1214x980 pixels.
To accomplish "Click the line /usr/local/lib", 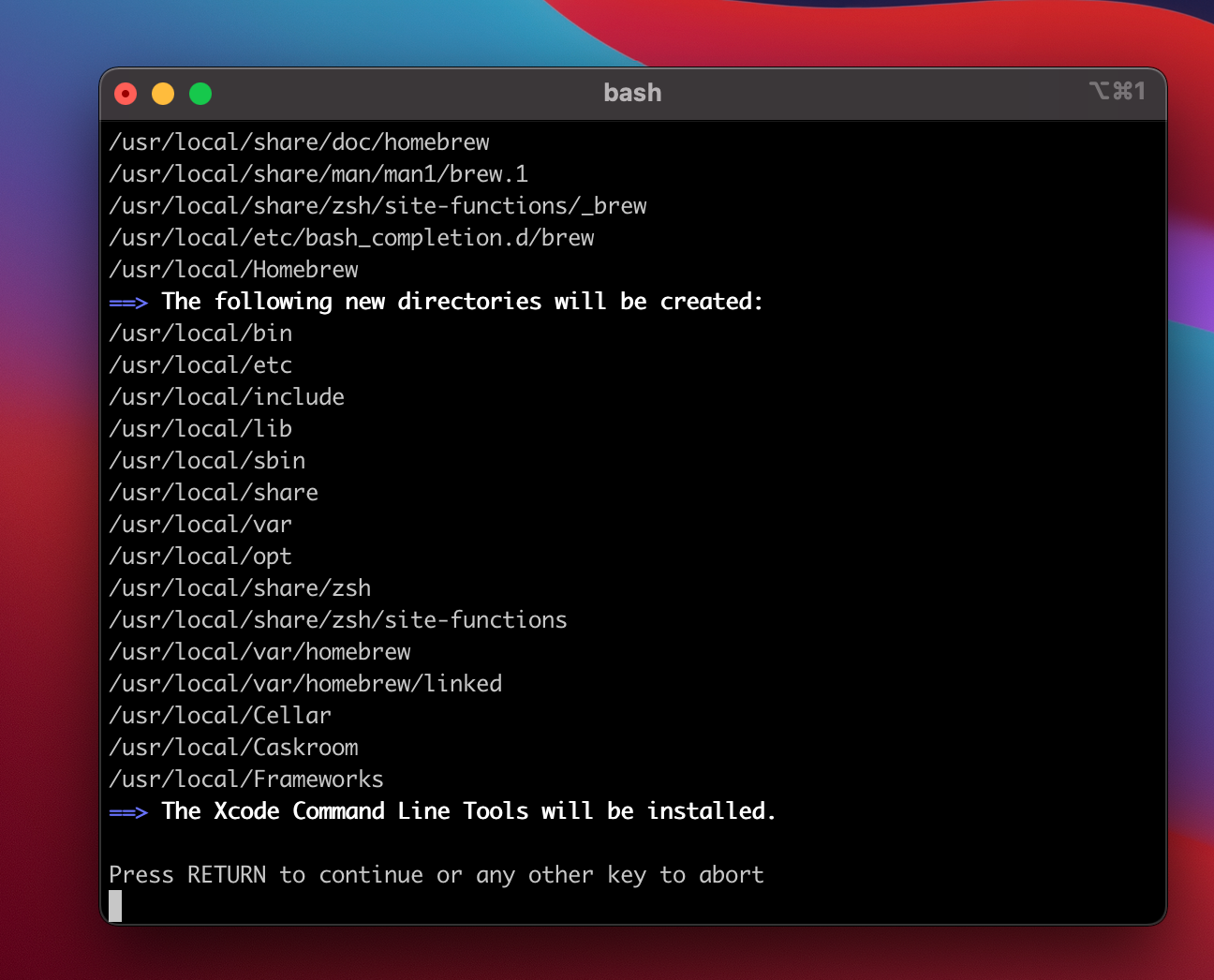I will [x=200, y=429].
